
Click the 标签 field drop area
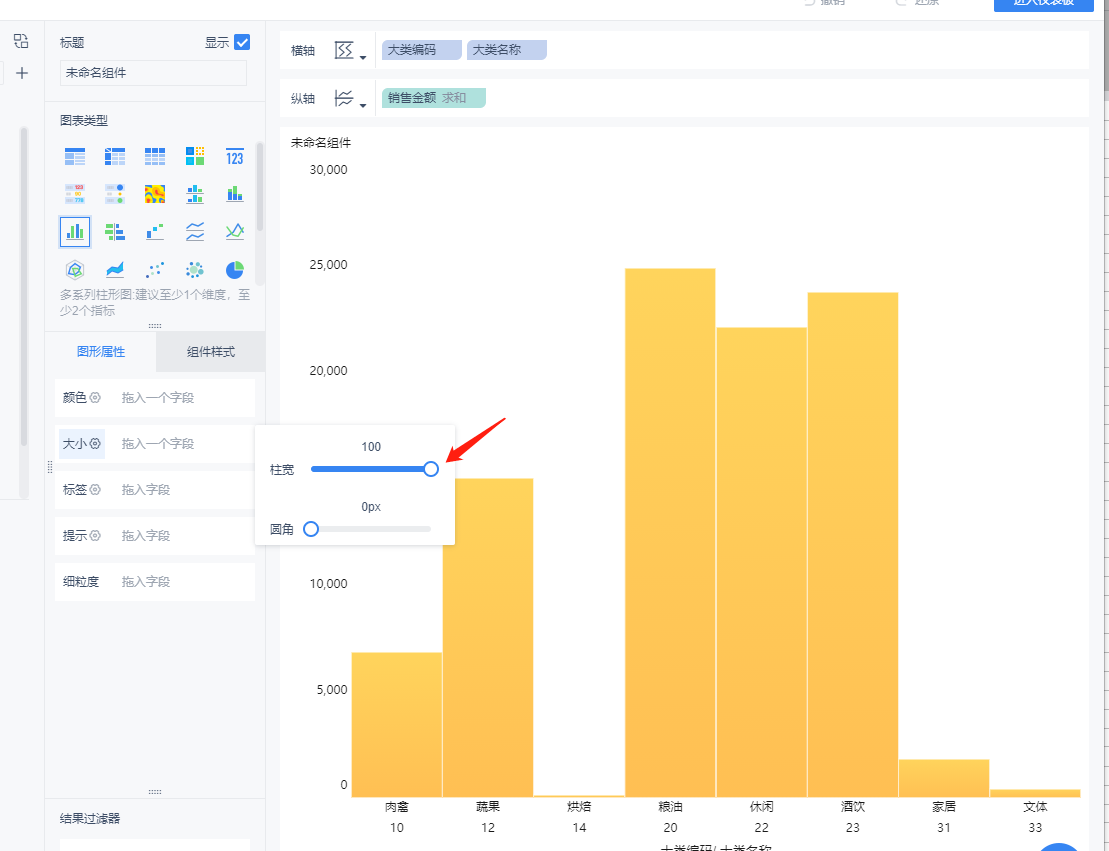point(187,490)
